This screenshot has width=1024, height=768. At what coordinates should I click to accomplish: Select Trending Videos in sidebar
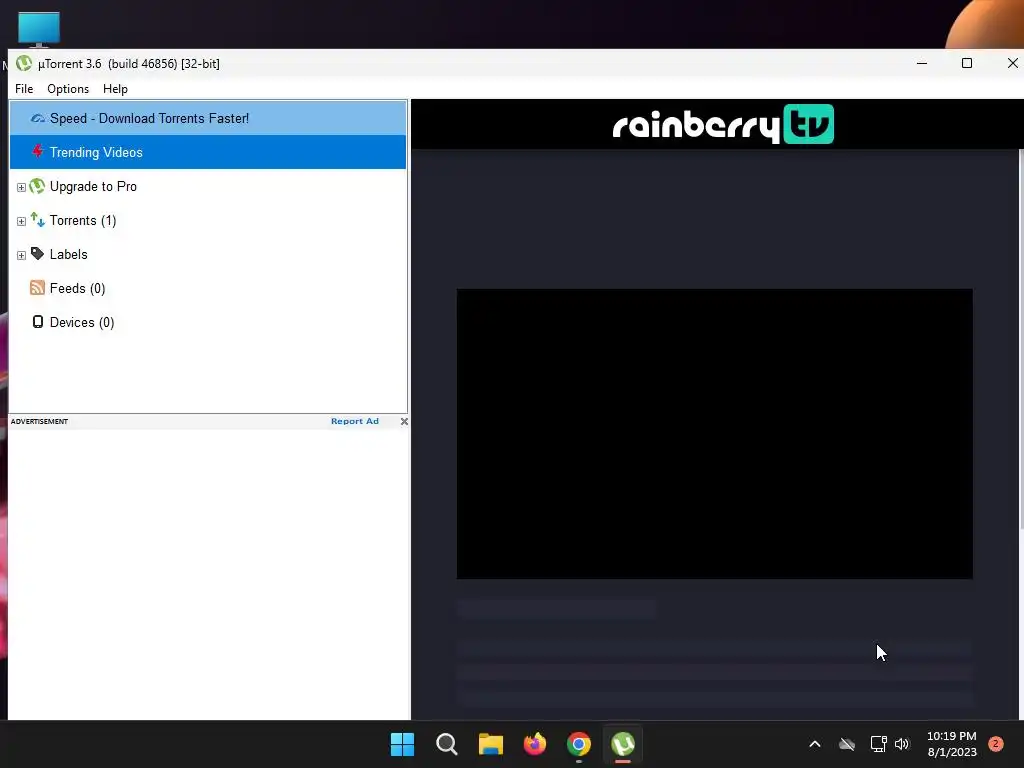[x=208, y=152]
